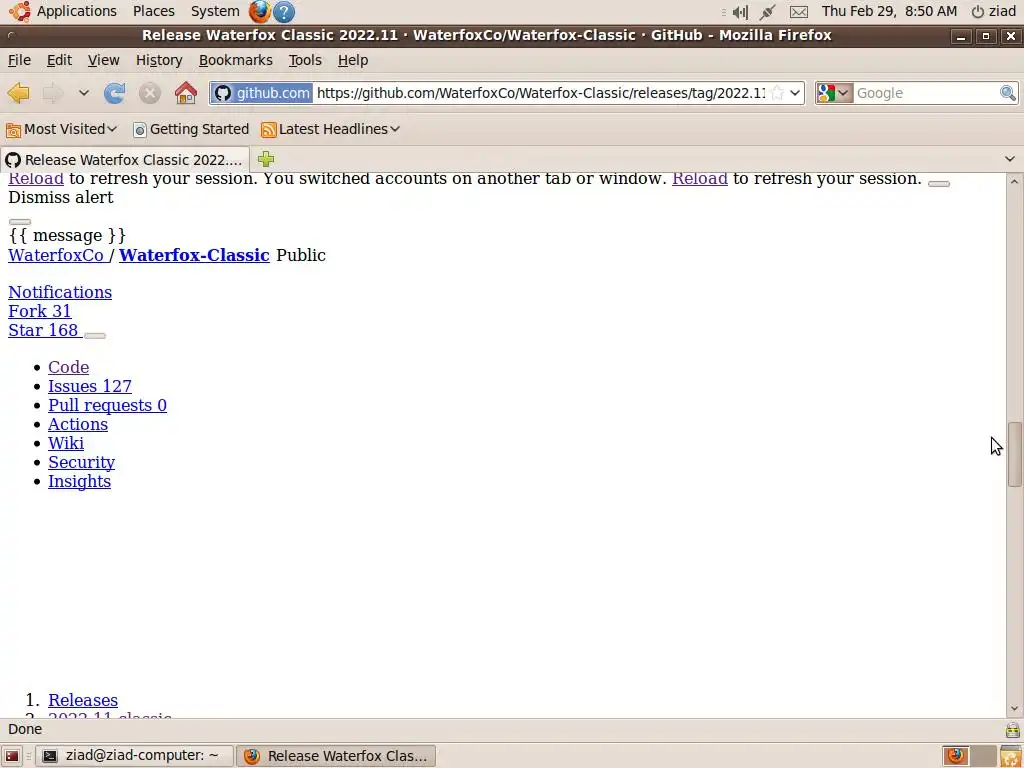
Task: Open the back/forward history dropdown
Action: click(84, 93)
